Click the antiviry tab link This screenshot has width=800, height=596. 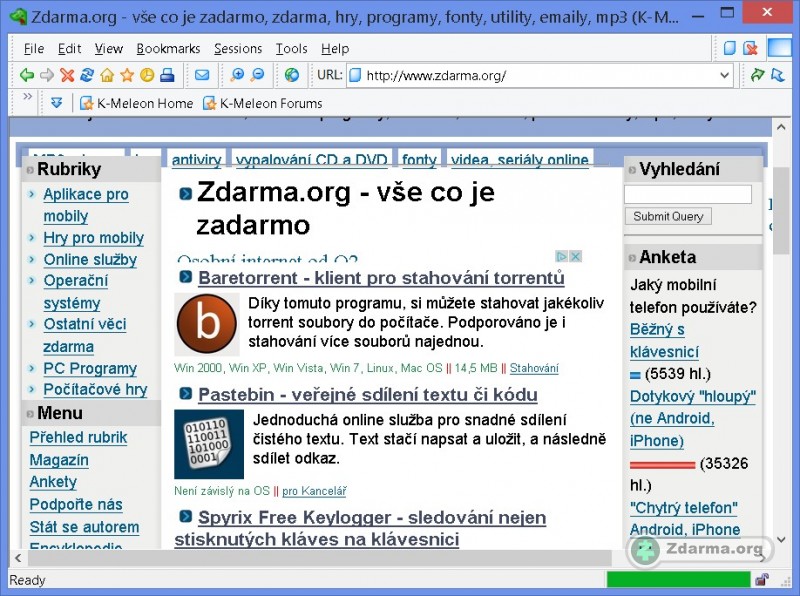pyautogui.click(x=196, y=160)
